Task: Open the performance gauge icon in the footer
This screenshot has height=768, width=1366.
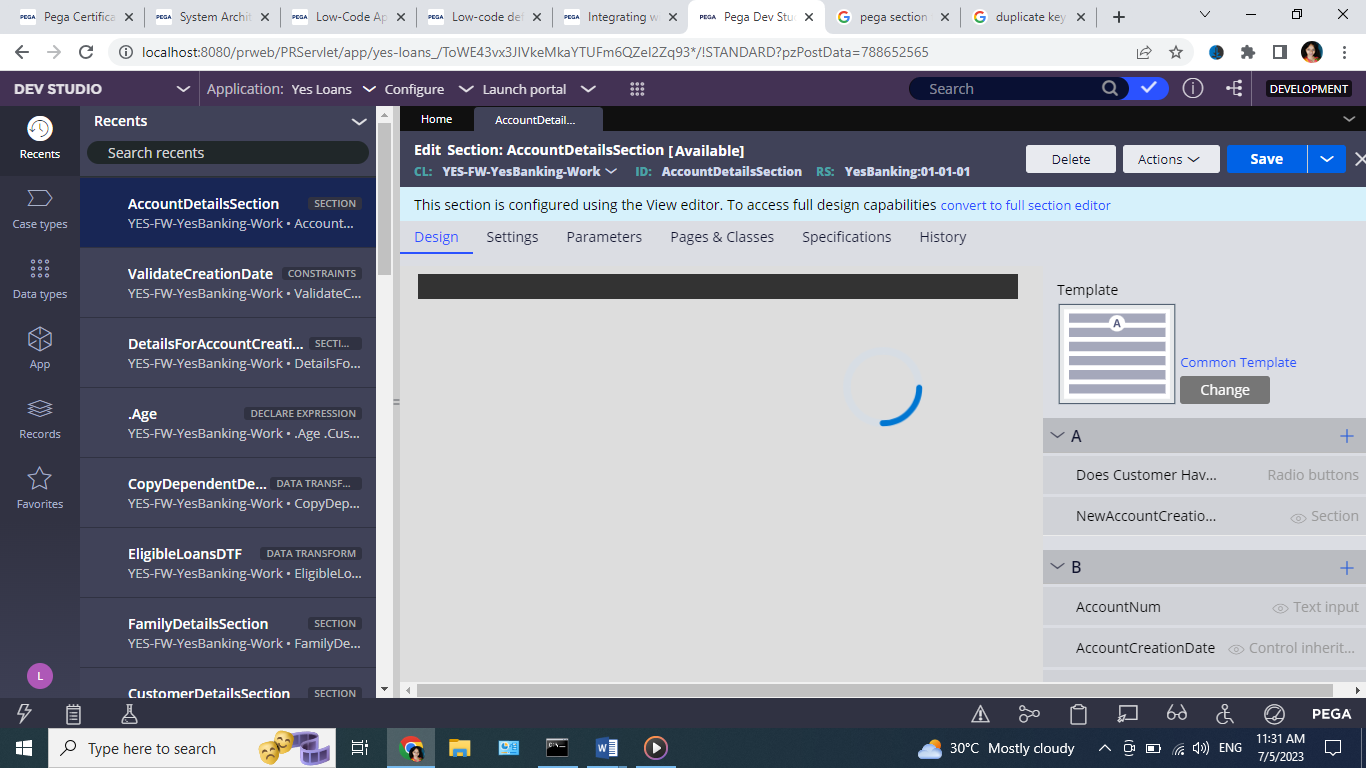Action: tap(1274, 714)
